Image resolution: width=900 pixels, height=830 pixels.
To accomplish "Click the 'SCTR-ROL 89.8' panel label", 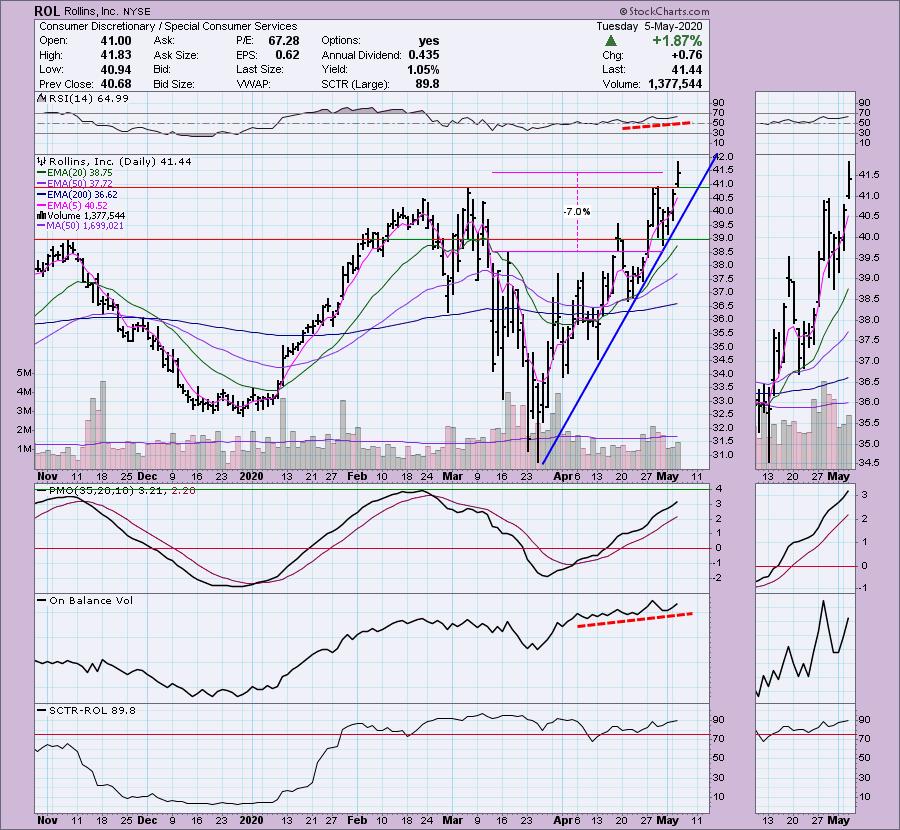I will (92, 711).
